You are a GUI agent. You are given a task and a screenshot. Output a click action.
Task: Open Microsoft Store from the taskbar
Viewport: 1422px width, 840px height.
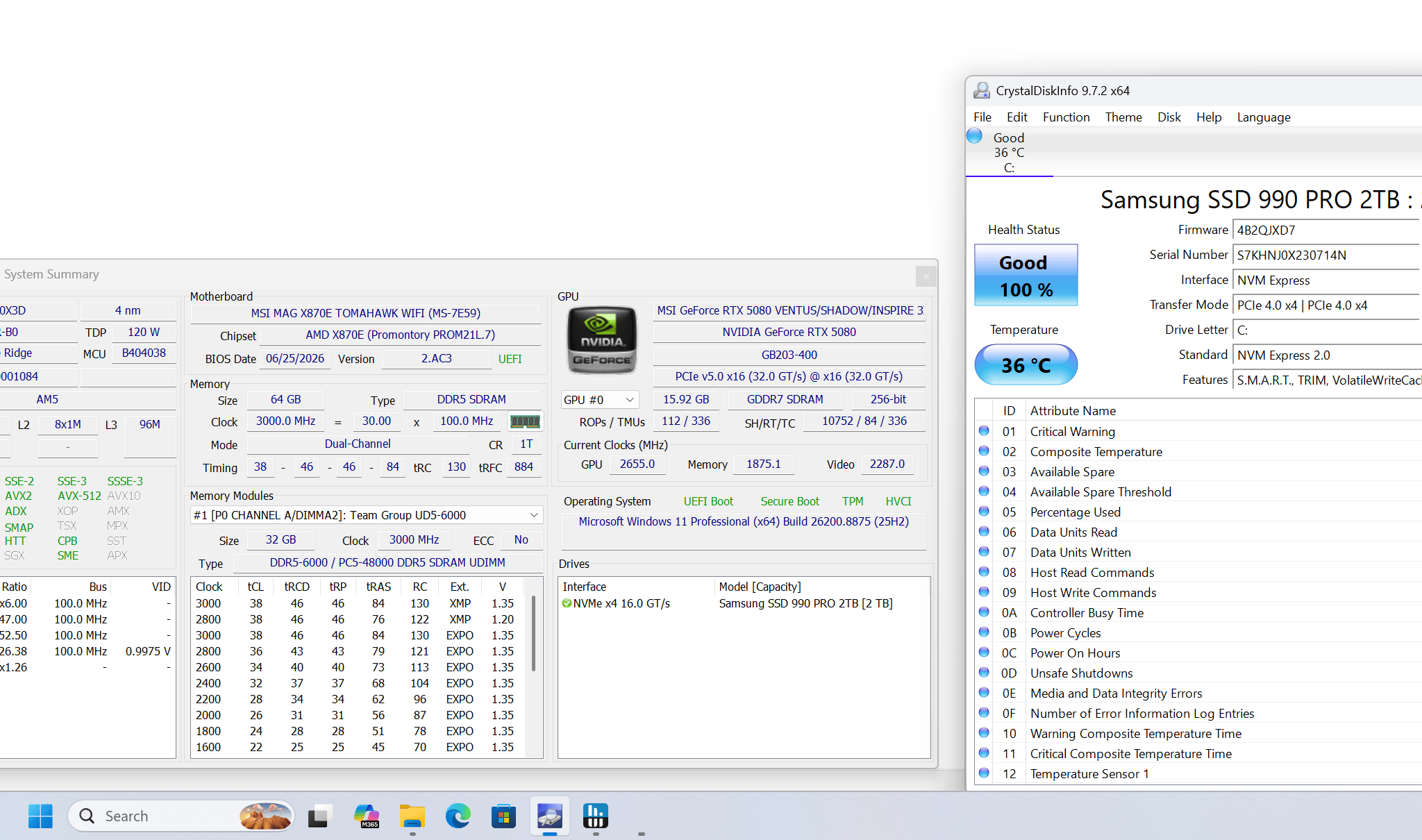tap(503, 816)
